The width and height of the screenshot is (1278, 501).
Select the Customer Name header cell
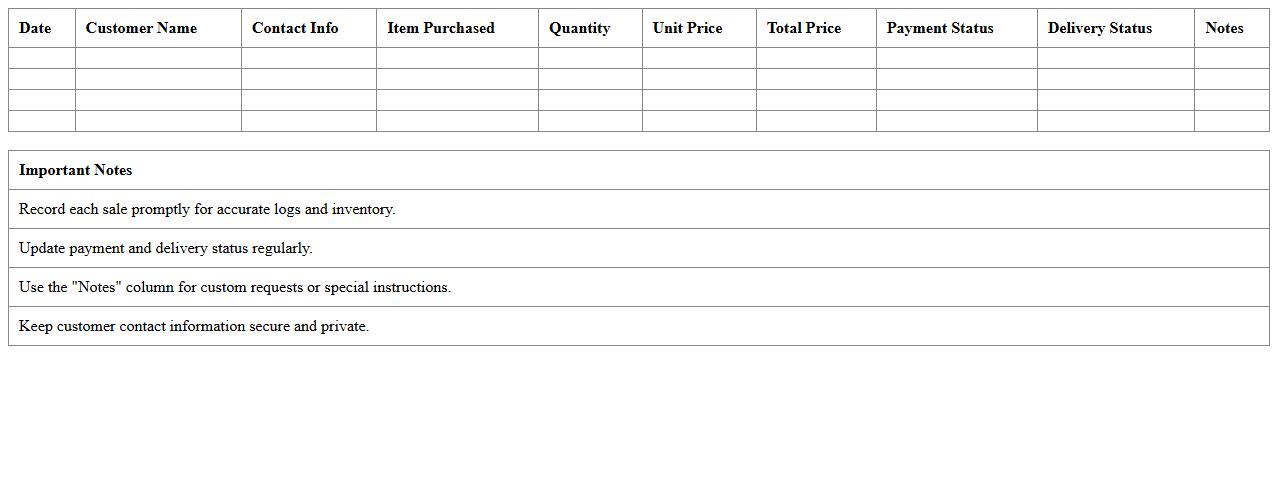(141, 28)
